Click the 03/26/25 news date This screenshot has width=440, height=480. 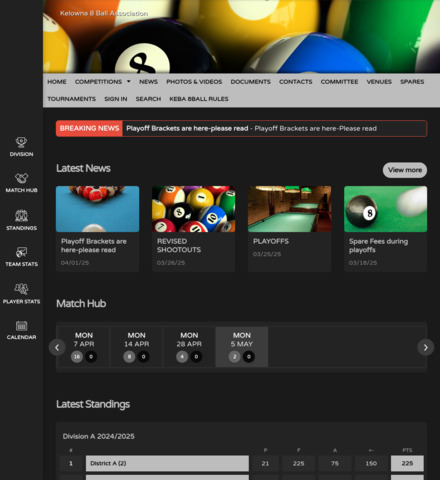171,263
